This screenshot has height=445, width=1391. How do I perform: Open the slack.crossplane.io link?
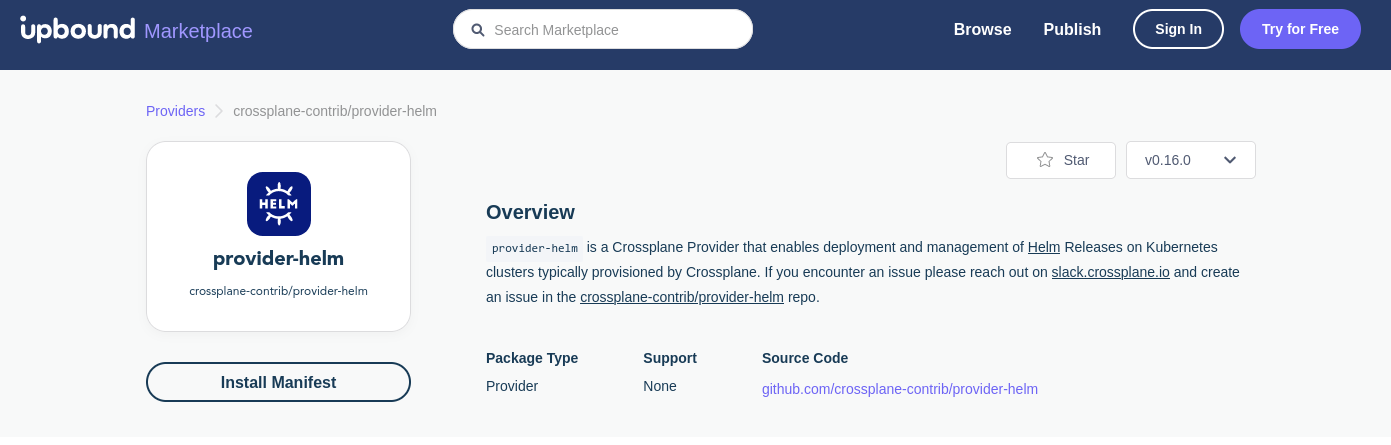coord(1110,272)
